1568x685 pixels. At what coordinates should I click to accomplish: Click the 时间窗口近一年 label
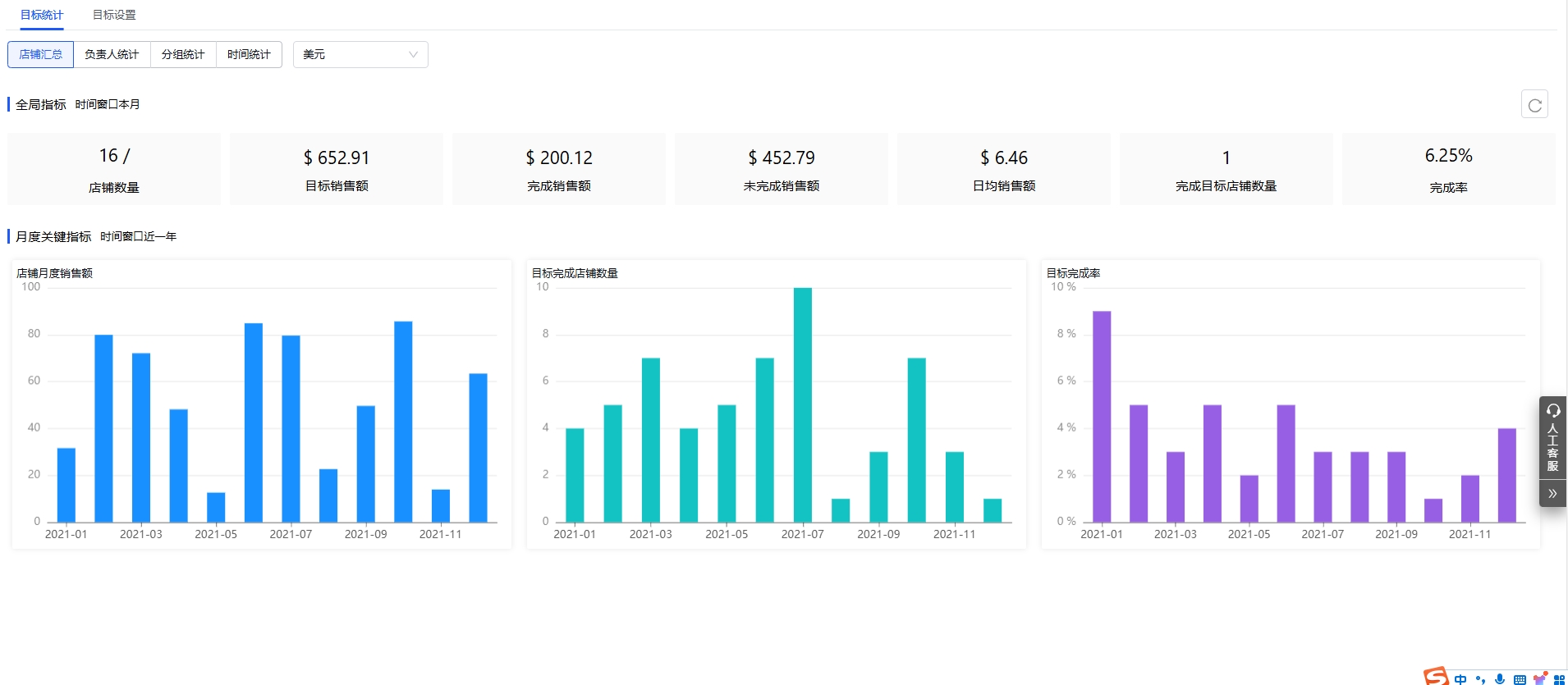(139, 236)
